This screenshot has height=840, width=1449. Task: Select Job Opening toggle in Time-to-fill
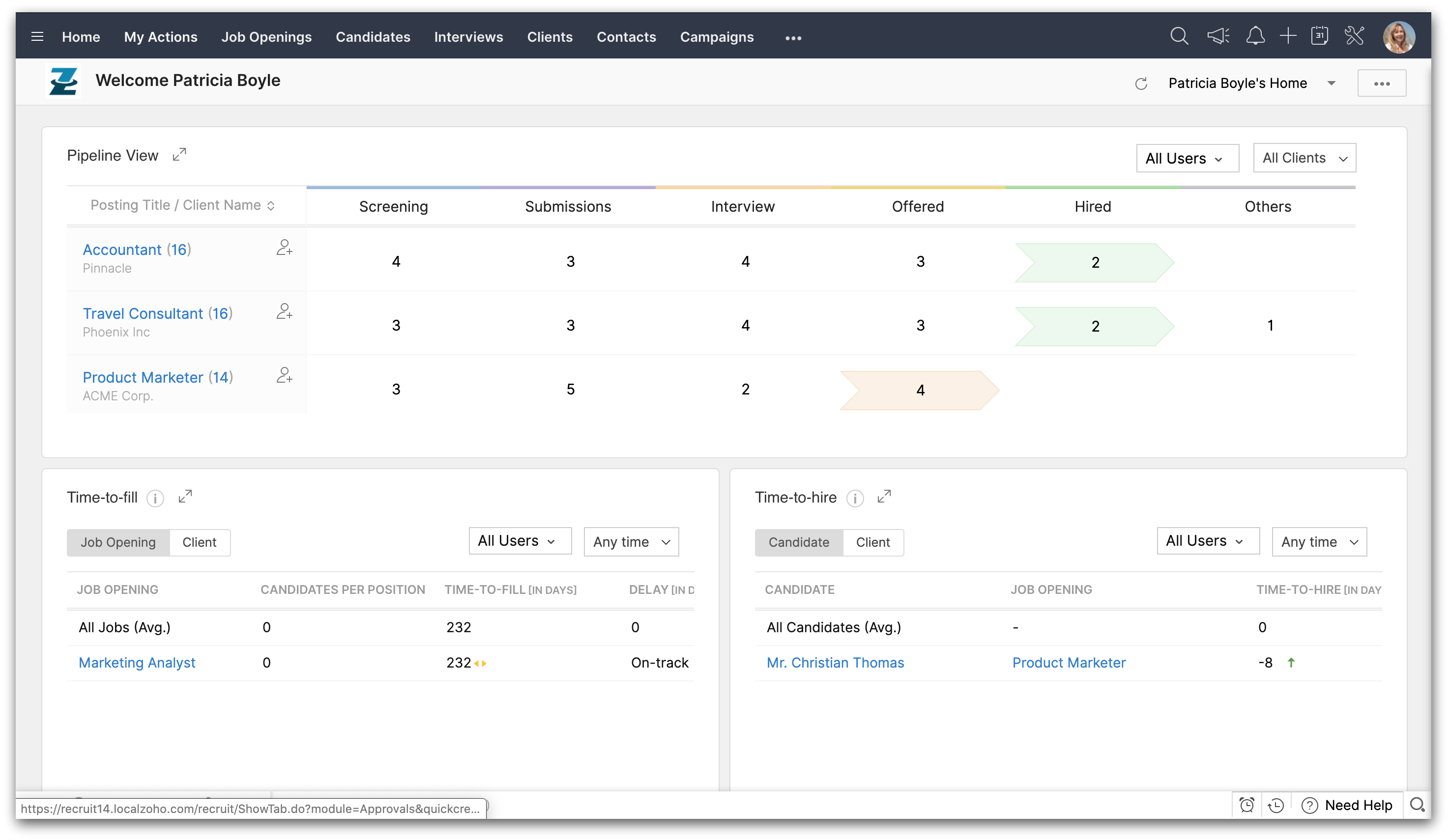(118, 542)
